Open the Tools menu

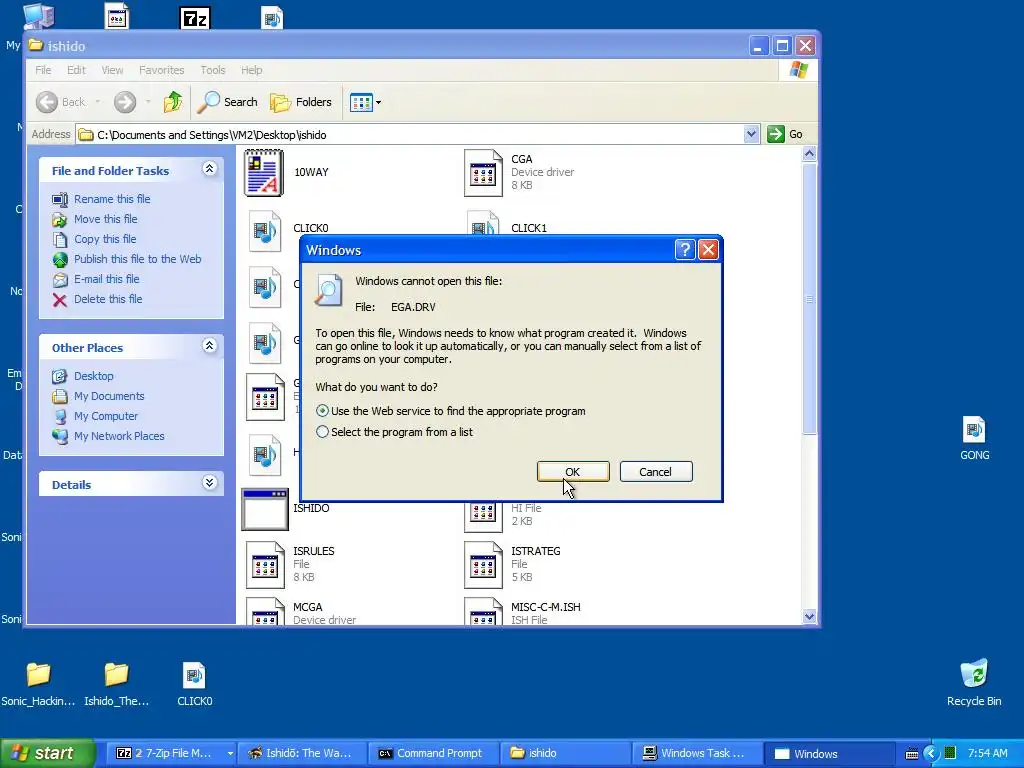coord(213,70)
